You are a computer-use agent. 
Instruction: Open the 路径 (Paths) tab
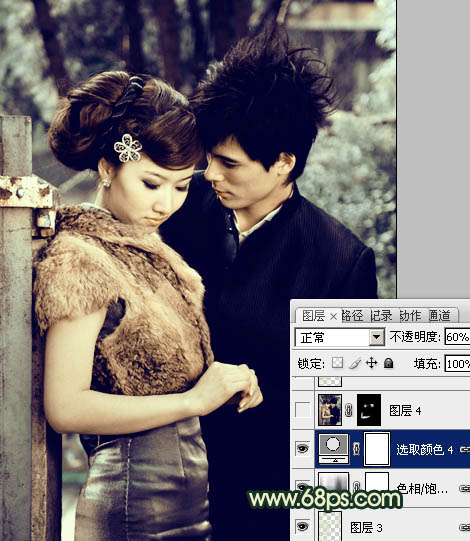352,316
